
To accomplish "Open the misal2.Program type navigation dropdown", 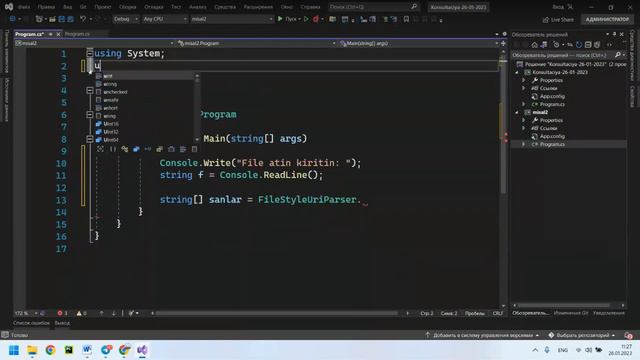I will tap(256, 43).
